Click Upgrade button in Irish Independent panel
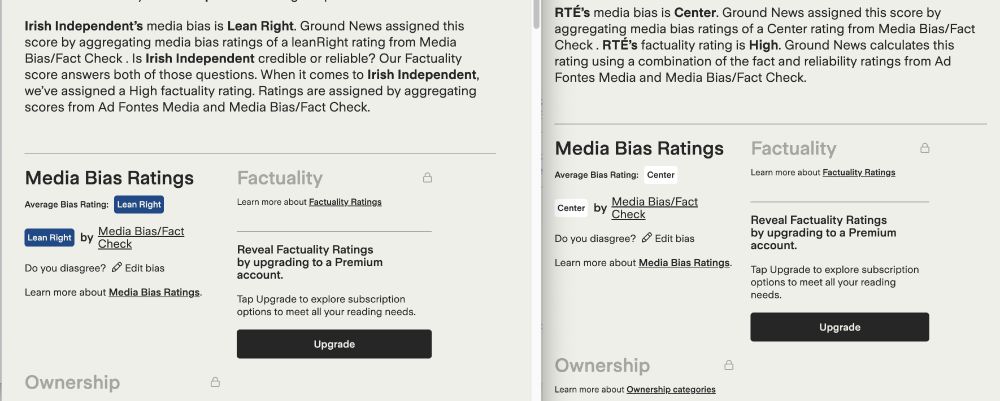The image size is (1000, 401). (334, 344)
